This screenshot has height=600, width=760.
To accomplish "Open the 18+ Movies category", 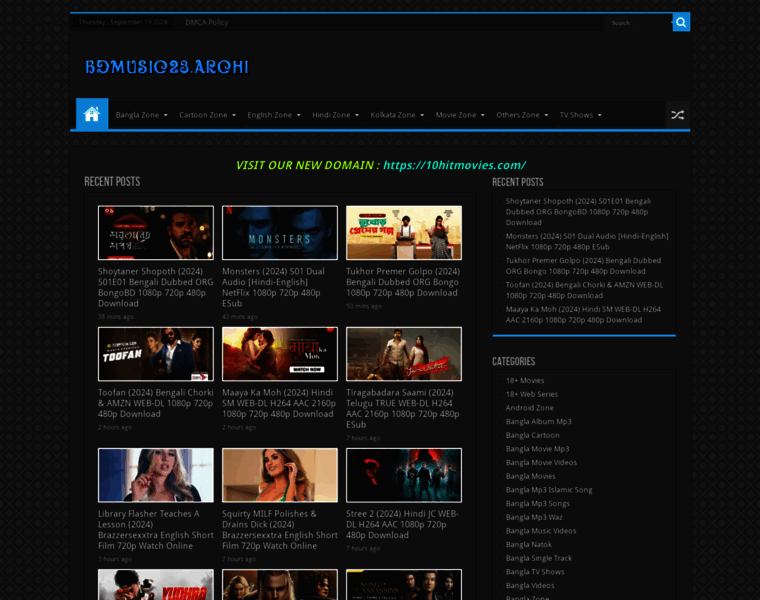I will click(525, 380).
